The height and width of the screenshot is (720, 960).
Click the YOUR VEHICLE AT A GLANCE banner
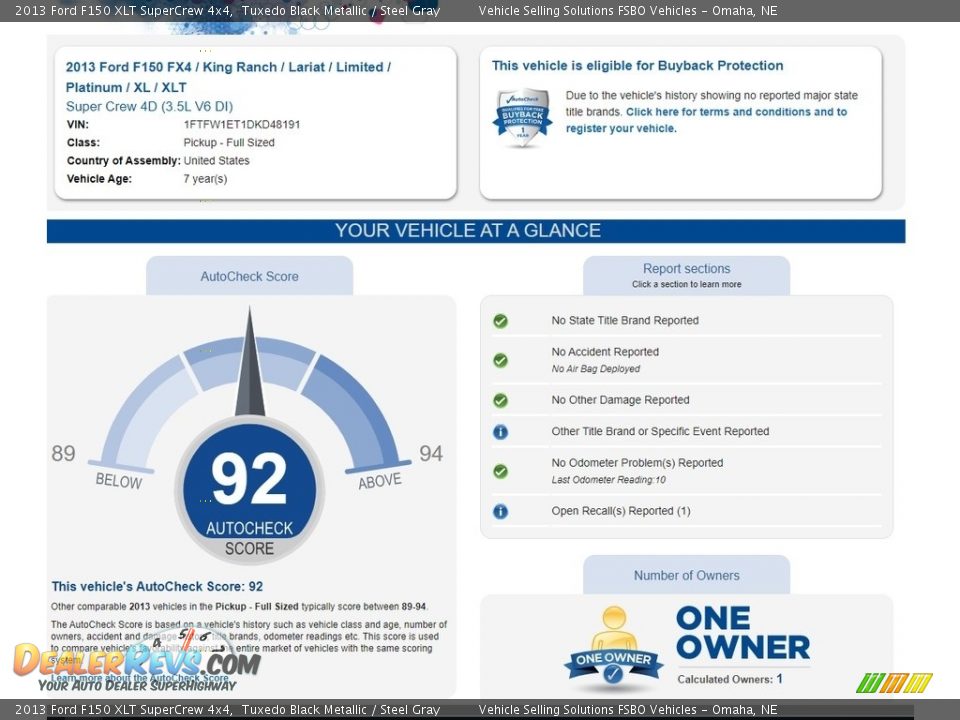click(476, 231)
